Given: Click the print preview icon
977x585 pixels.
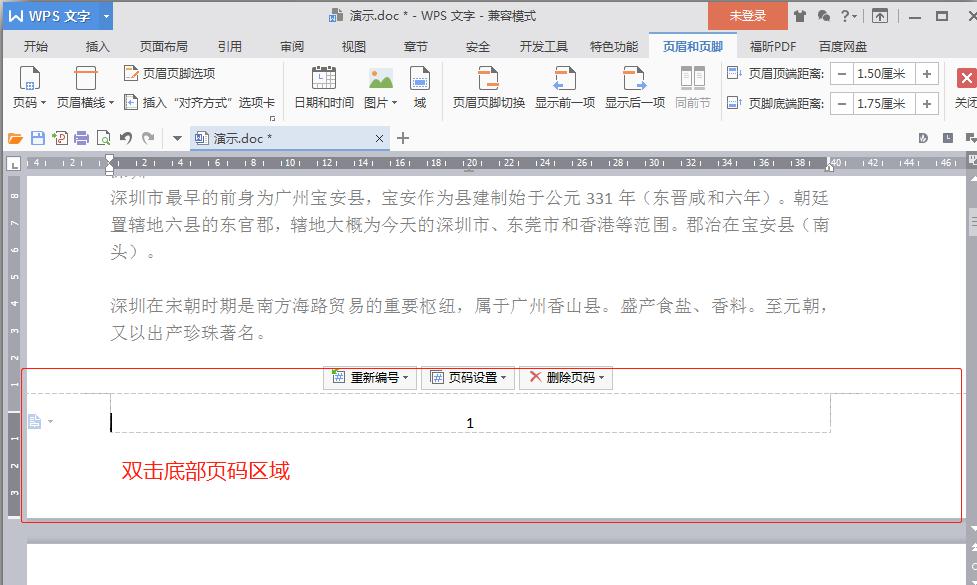Looking at the screenshot, I should point(103,138).
